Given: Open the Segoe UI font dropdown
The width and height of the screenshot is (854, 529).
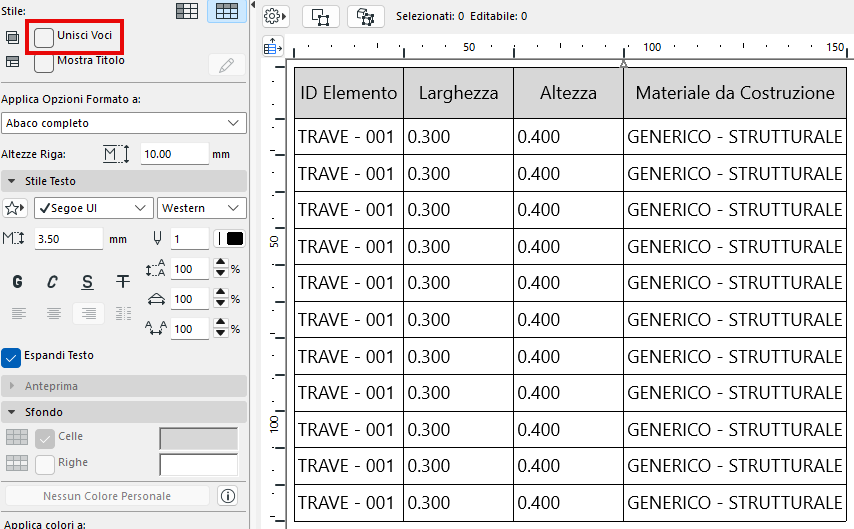Looking at the screenshot, I should [x=94, y=208].
